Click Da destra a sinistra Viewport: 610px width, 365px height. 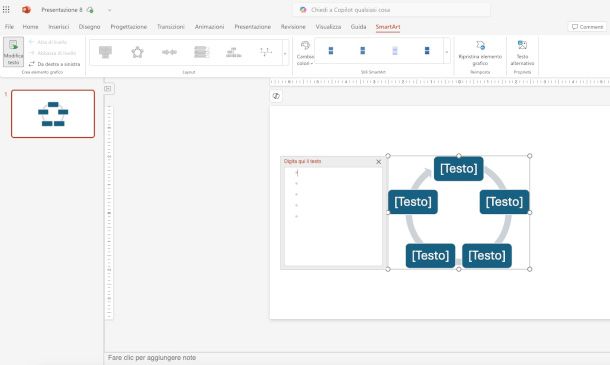[54, 64]
